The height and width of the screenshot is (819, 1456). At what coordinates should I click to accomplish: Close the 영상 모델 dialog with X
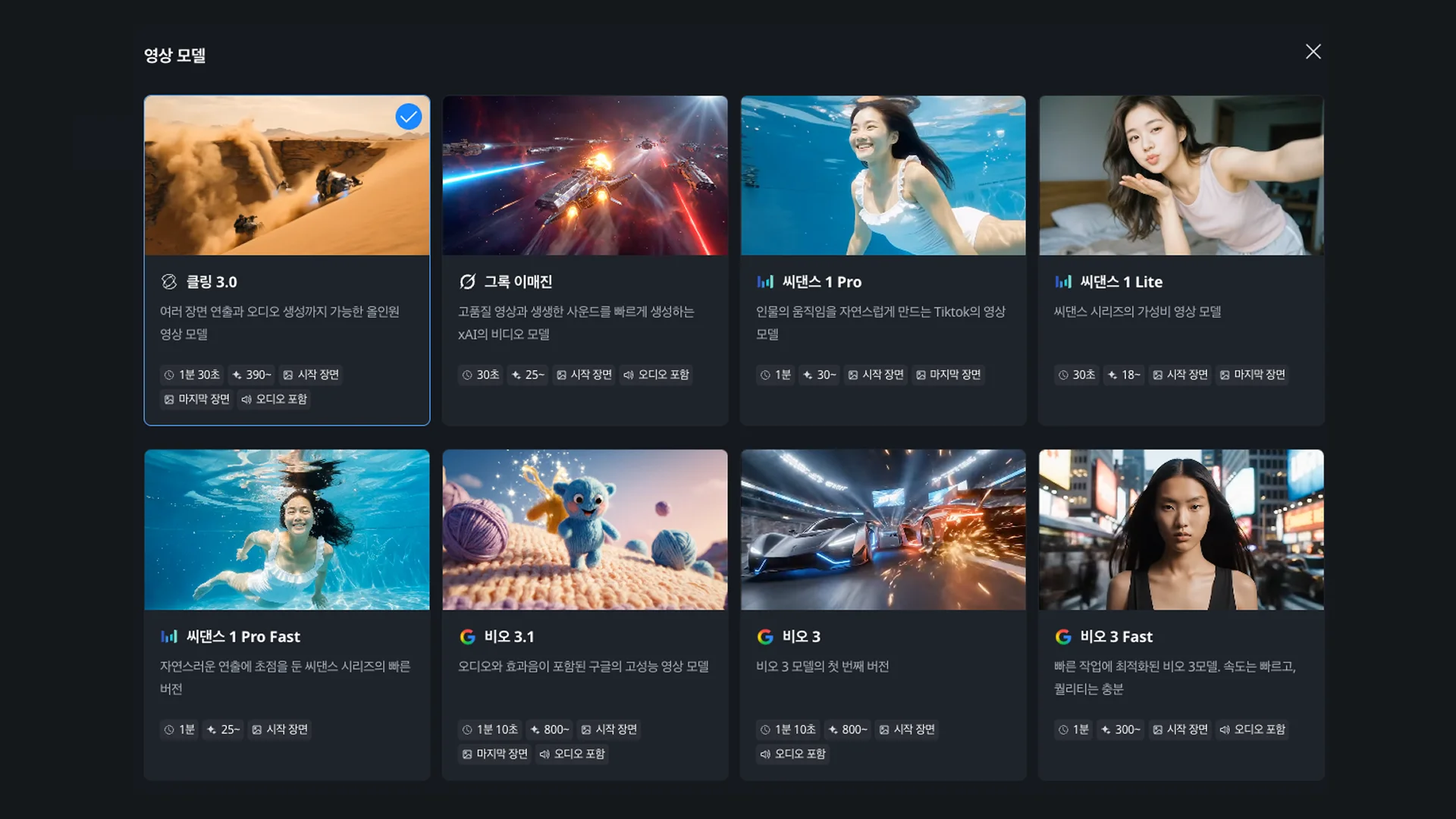click(x=1313, y=52)
